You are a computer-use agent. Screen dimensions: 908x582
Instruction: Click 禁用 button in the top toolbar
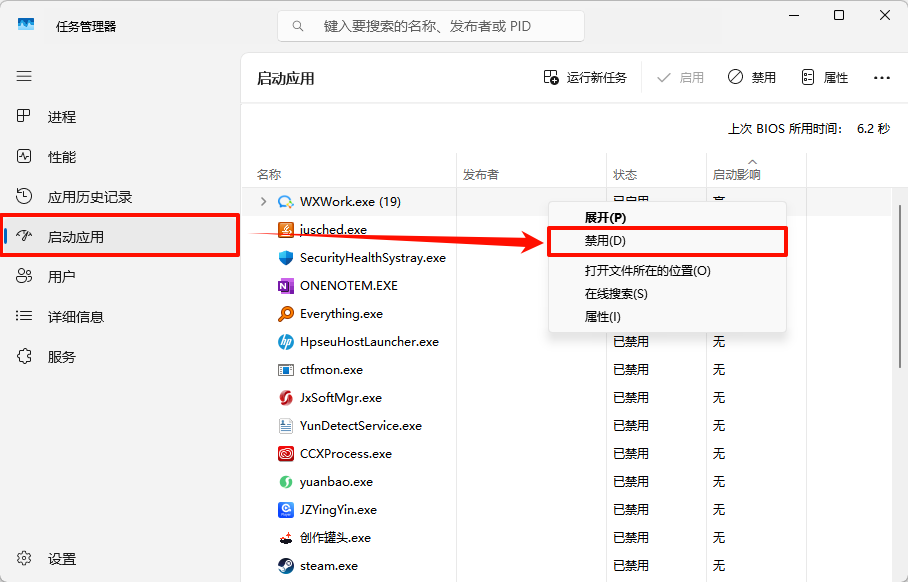[751, 77]
